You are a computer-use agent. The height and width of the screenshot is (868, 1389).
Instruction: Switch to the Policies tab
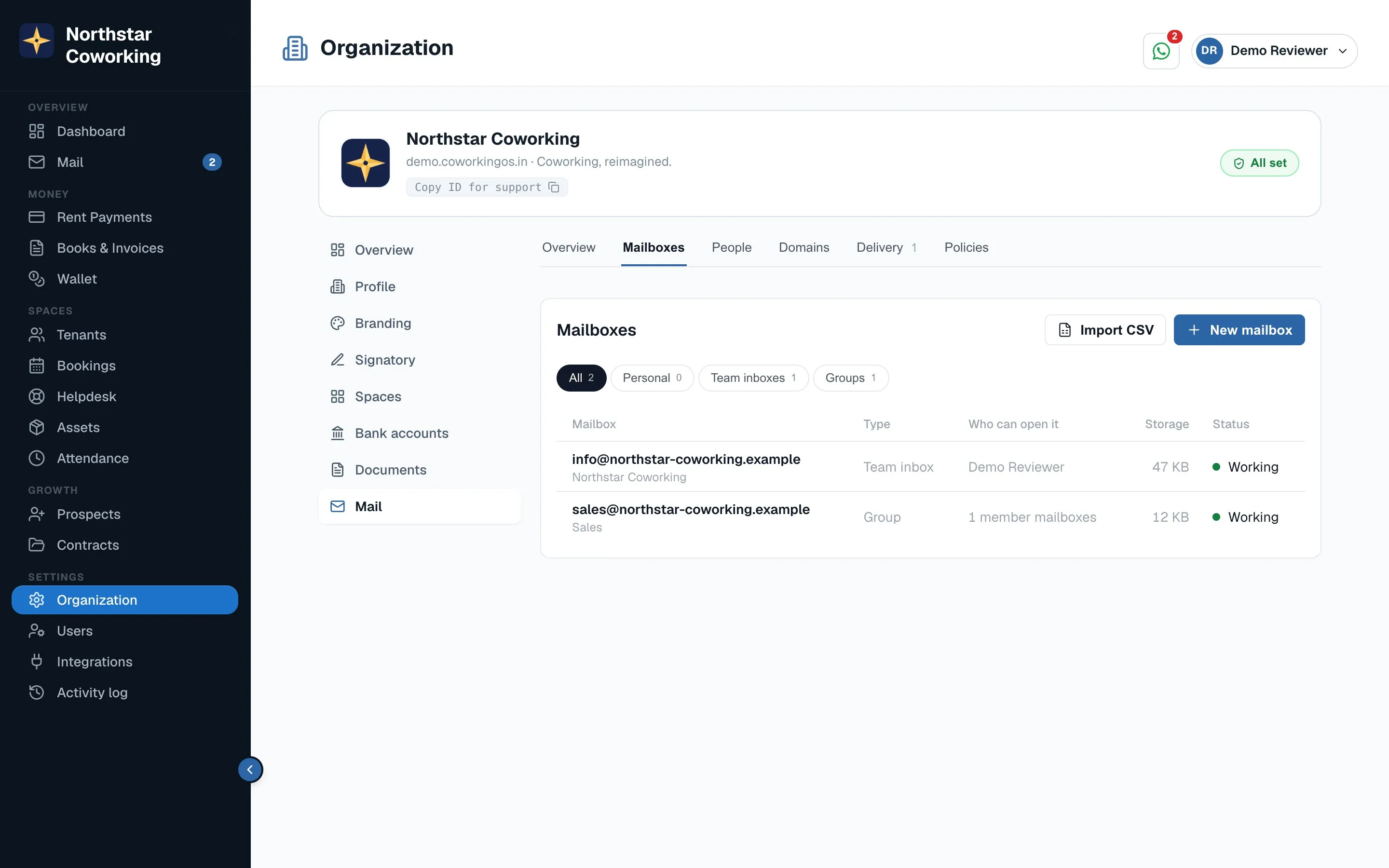[x=966, y=247]
